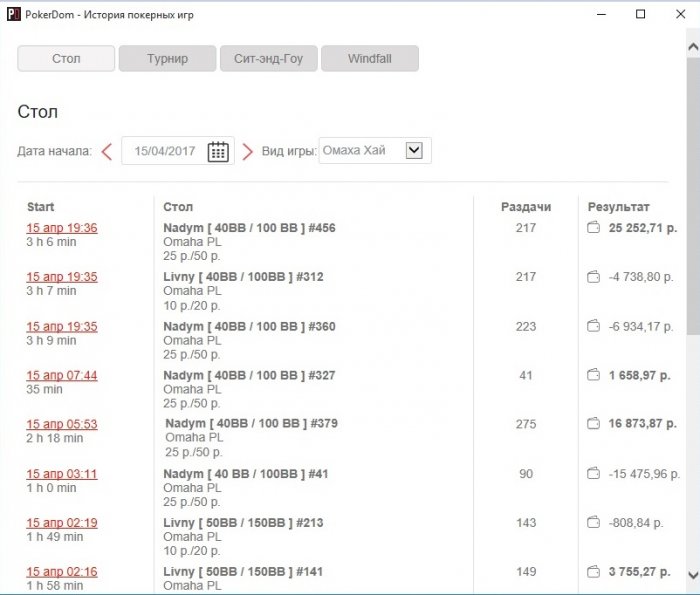700x595 pixels.
Task: Switch to the Сит-энд-Гоу tab
Action: pos(268,59)
